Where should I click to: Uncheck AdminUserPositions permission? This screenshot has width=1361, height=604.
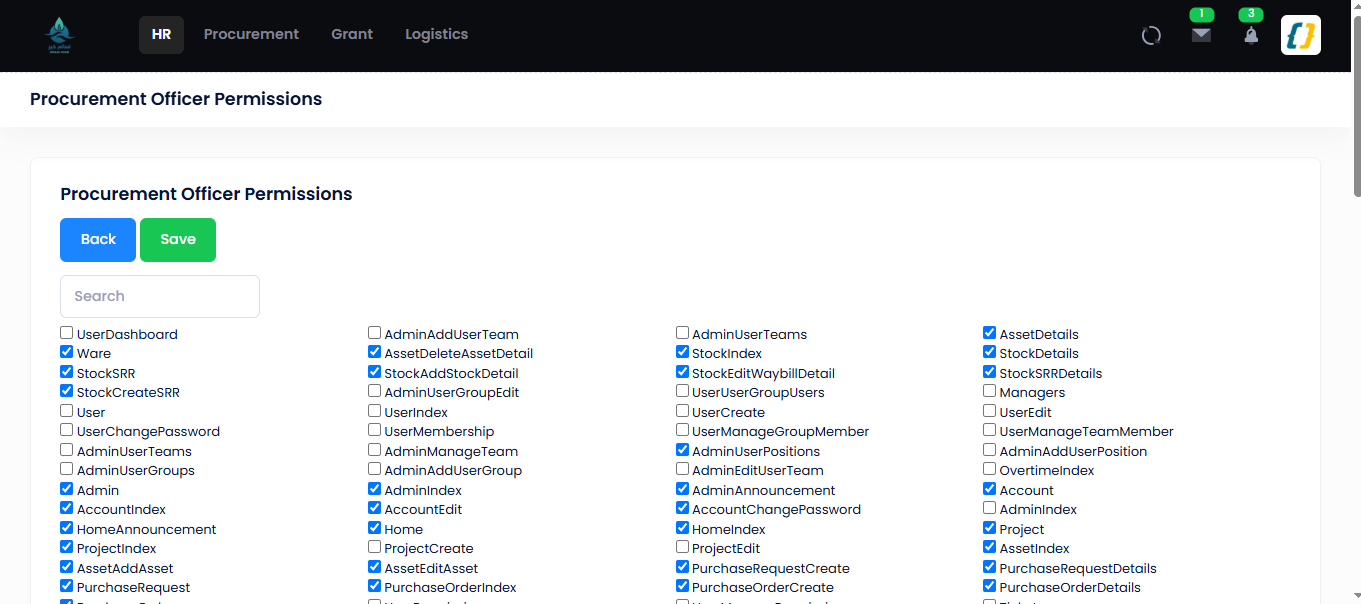tap(683, 450)
